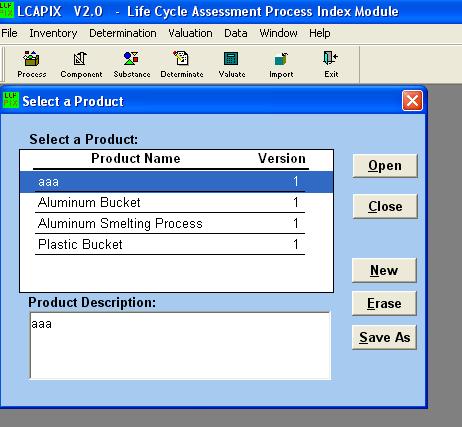The height and width of the screenshot is (427, 462).
Task: Select the LCAPIX icon in dialog title
Action: tap(11, 100)
